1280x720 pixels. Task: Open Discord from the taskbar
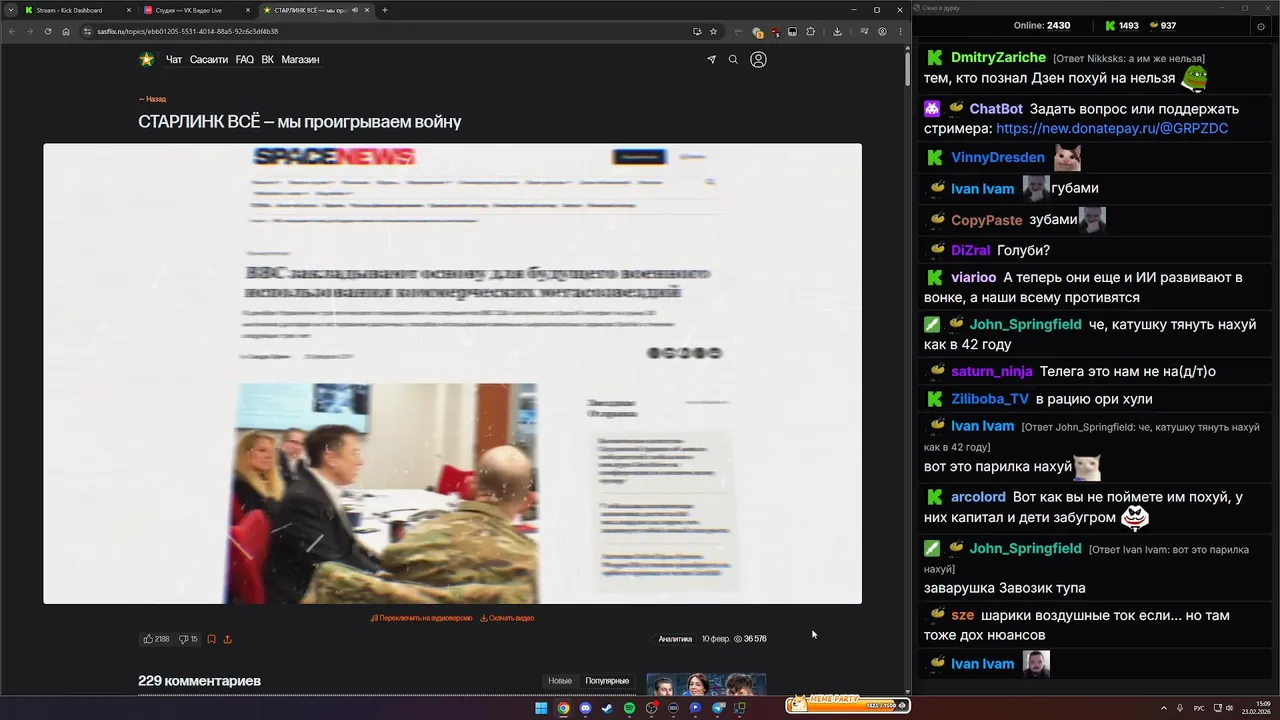pyautogui.click(x=585, y=708)
